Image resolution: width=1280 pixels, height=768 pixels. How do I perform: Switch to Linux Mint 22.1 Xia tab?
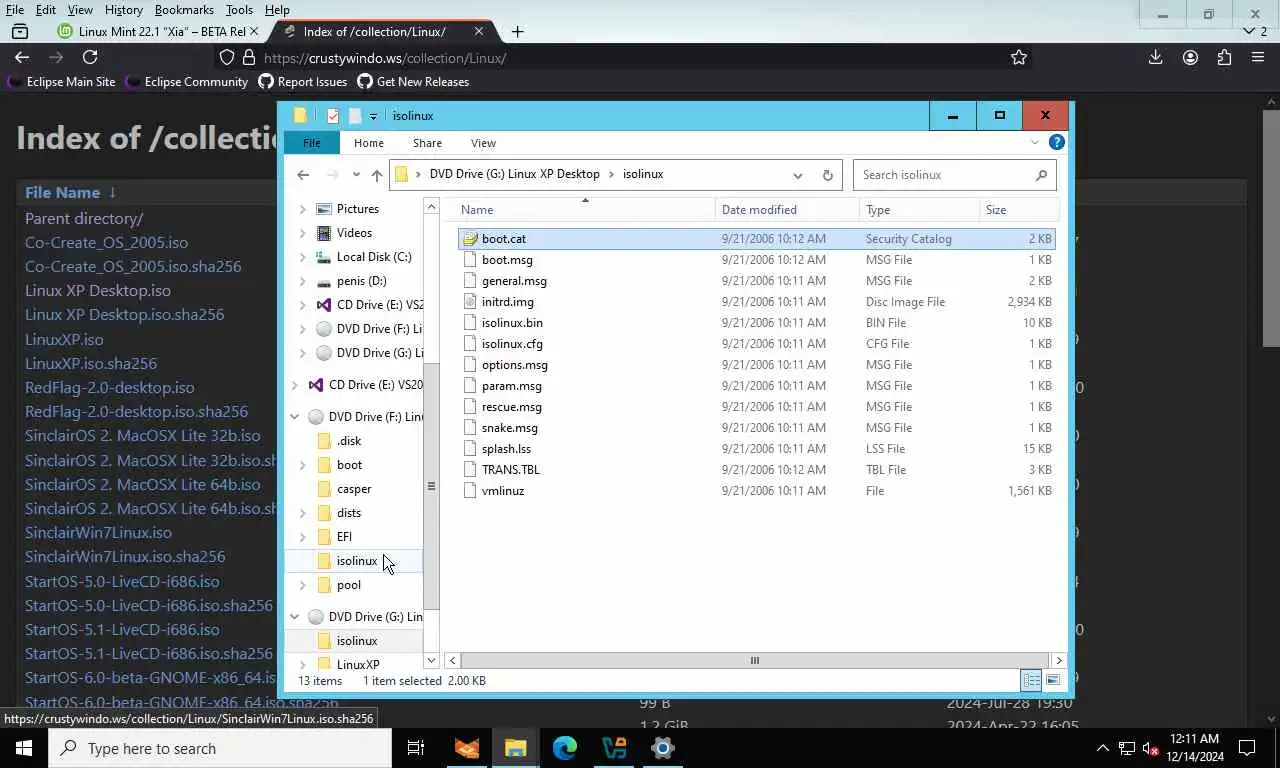[x=156, y=31]
